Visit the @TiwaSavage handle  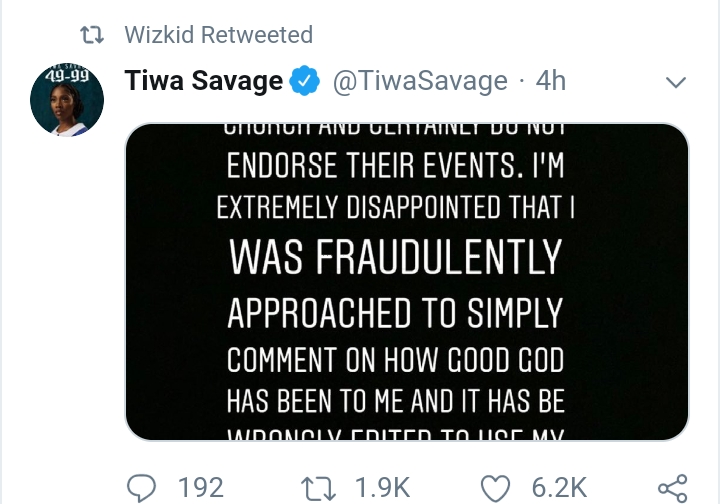[x=419, y=82]
